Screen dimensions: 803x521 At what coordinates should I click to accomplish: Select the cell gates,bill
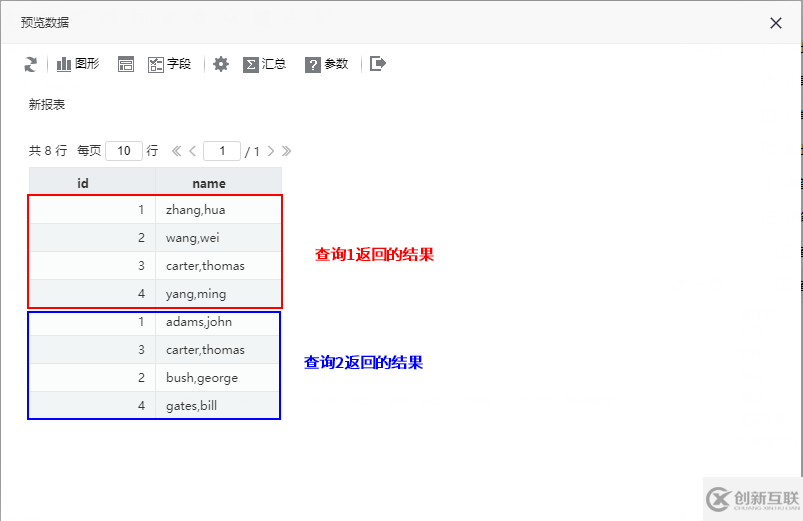pos(219,406)
